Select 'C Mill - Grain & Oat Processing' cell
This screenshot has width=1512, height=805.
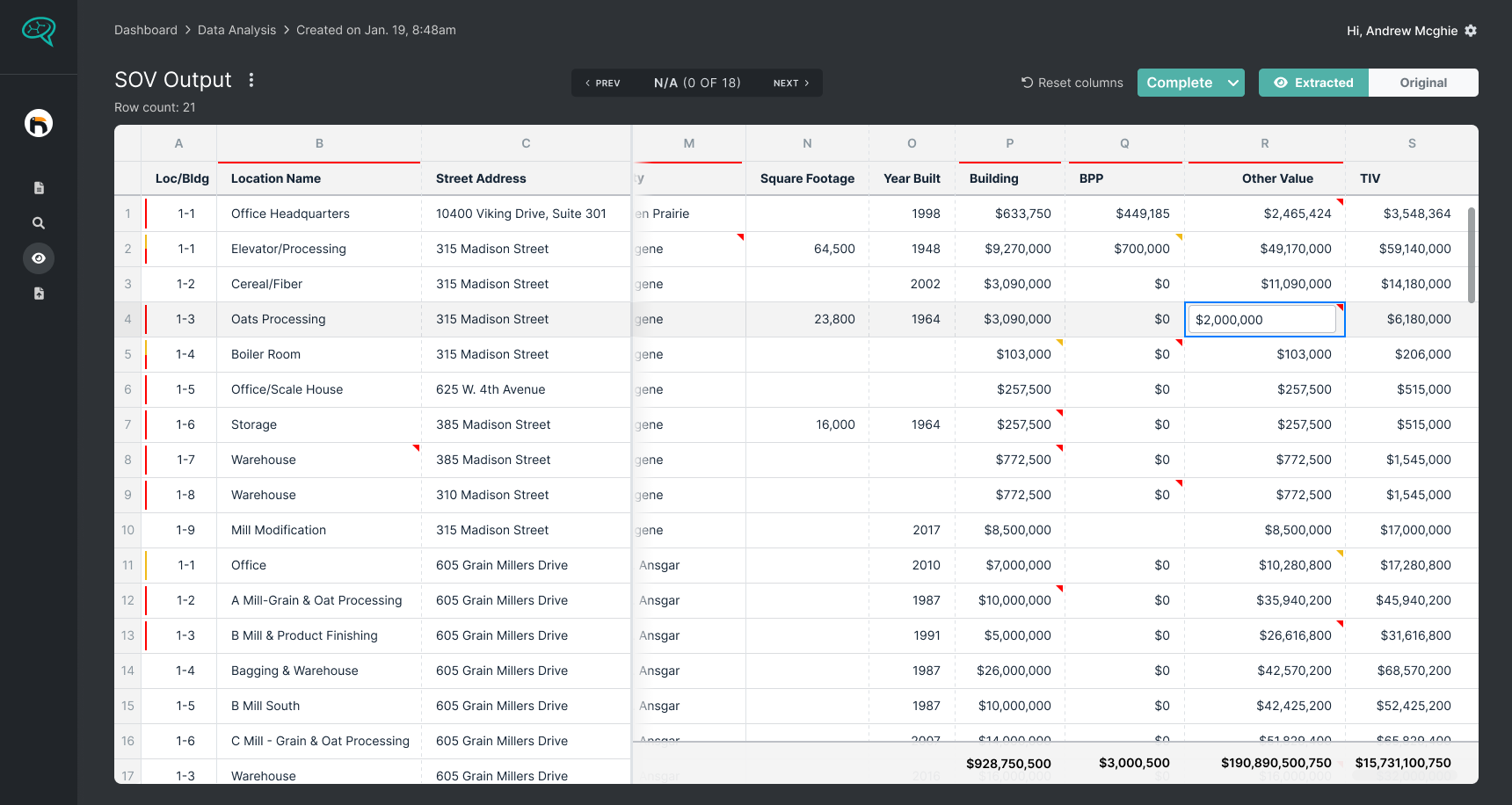(319, 741)
